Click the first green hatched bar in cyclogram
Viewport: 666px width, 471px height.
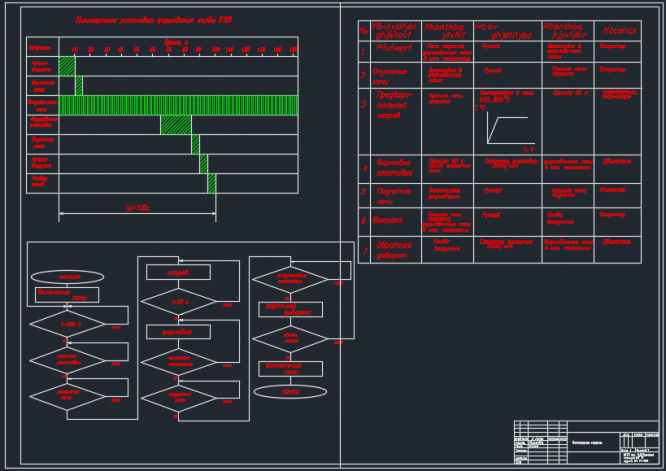(67, 66)
